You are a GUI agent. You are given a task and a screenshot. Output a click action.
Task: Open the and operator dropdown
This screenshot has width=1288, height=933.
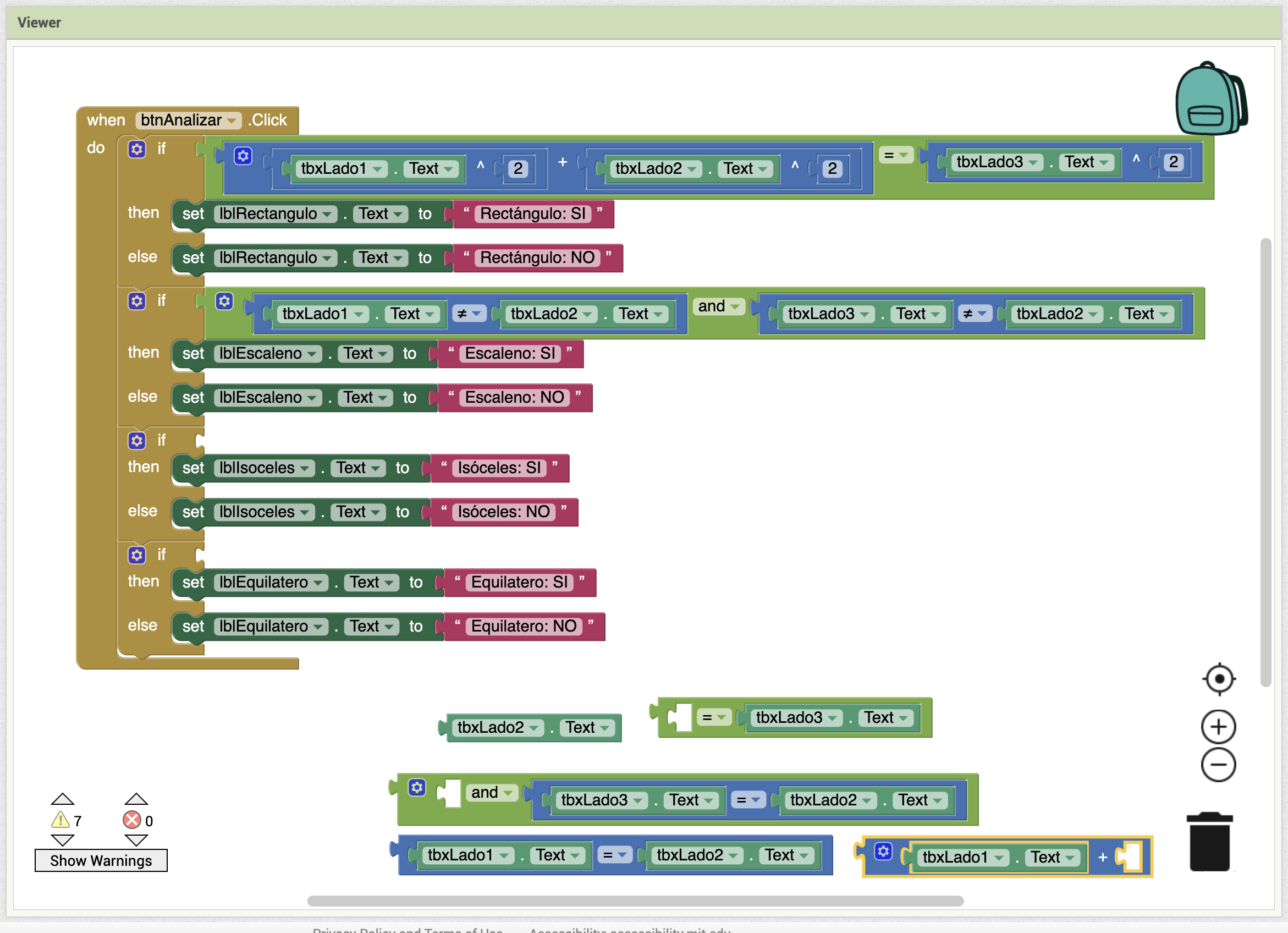click(x=734, y=306)
